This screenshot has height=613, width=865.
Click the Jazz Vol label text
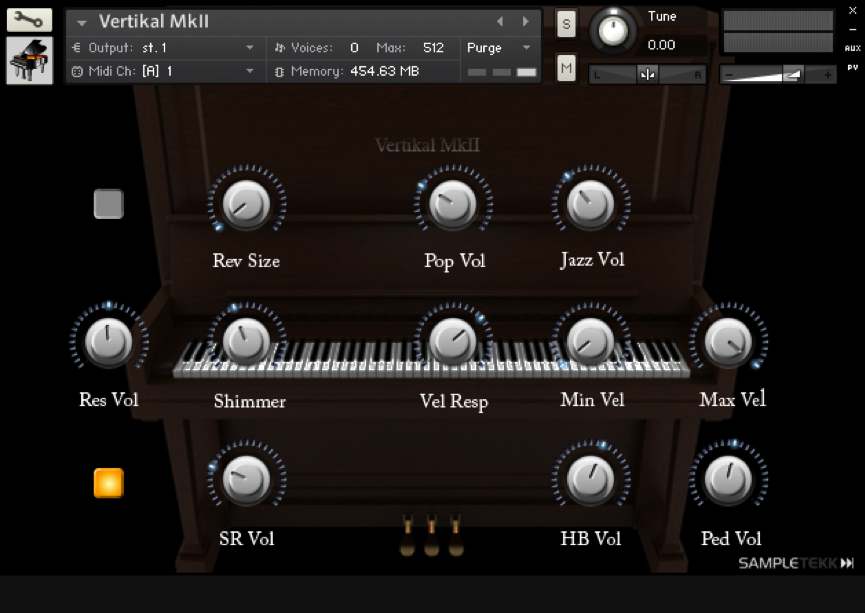click(x=592, y=260)
